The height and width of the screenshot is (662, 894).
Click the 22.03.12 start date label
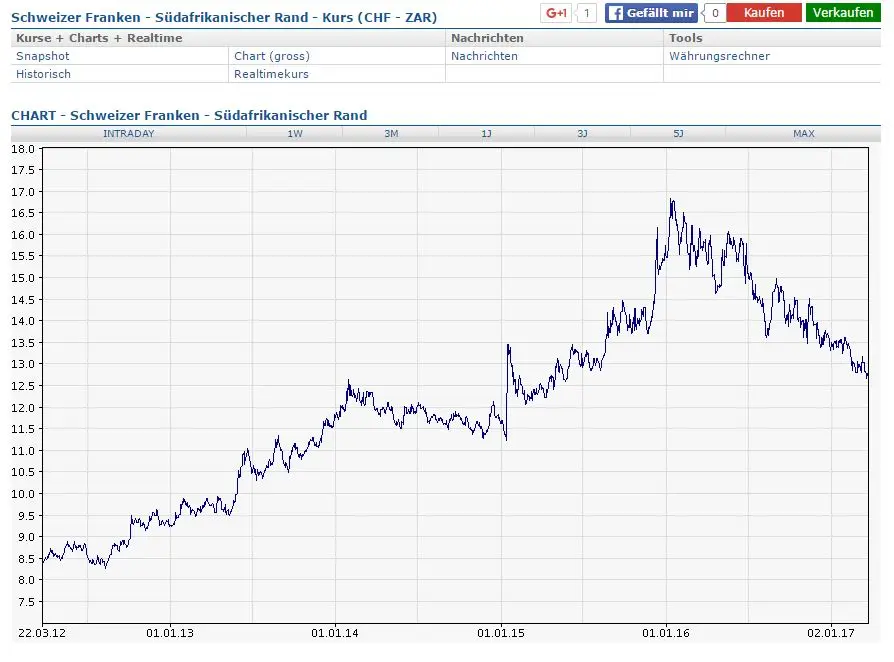click(42, 633)
